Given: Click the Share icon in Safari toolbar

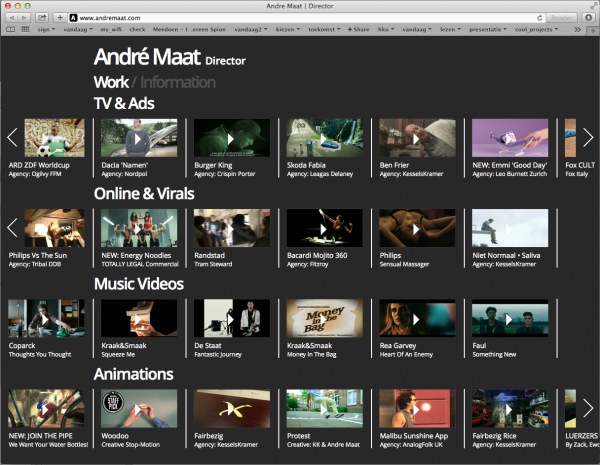Looking at the screenshot, I should click(x=43, y=18).
